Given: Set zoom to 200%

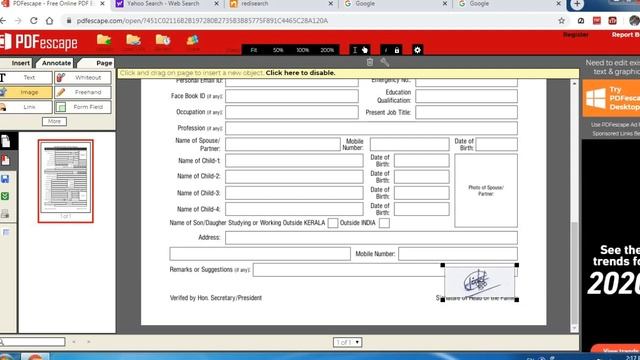Looking at the screenshot, I should point(327,50).
